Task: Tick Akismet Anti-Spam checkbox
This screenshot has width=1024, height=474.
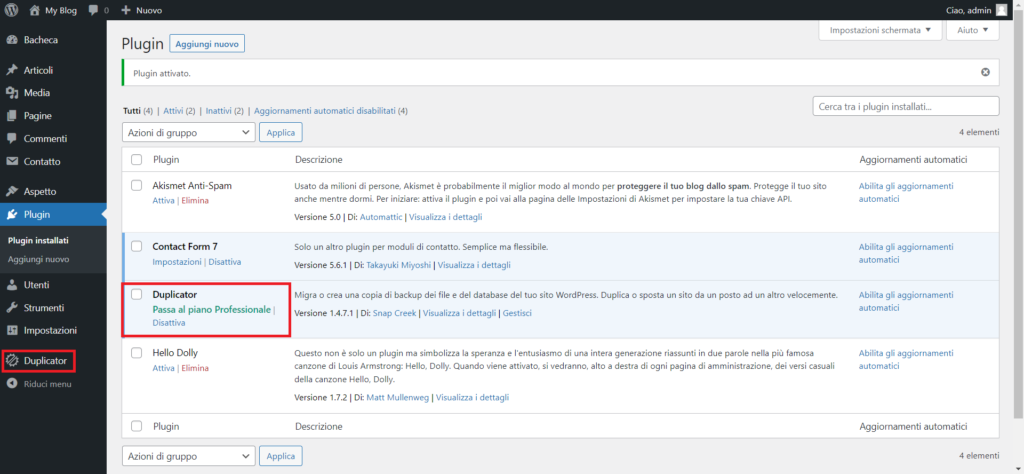Action: click(x=136, y=185)
